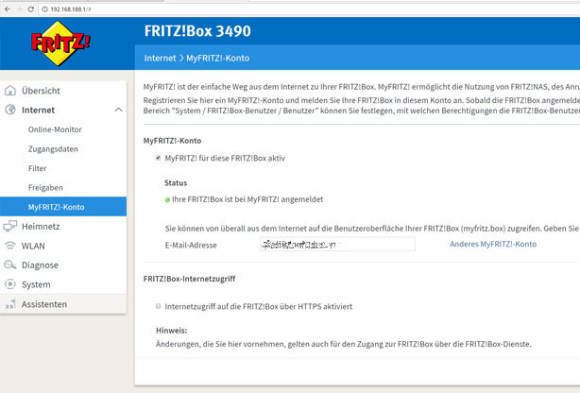The width and height of the screenshot is (580, 393).
Task: Click the Heimnetz monitor icon
Action: click(10, 226)
